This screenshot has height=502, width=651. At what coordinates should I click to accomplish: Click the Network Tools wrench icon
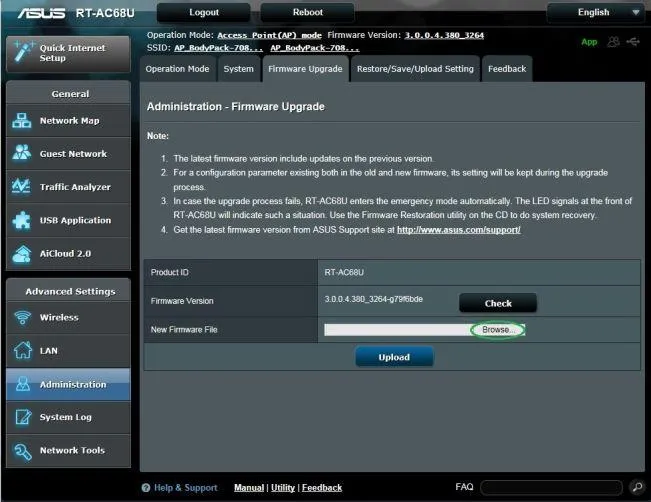click(22, 451)
